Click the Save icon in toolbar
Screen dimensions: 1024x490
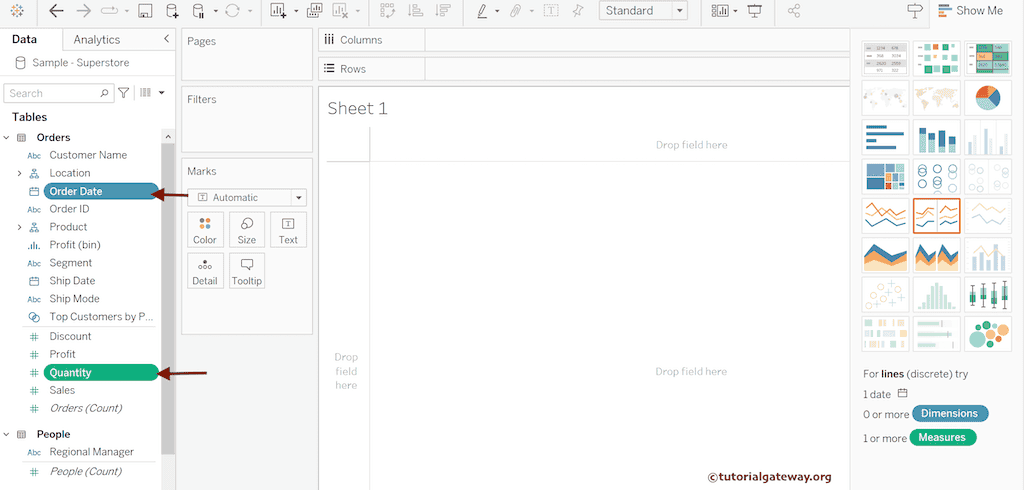(145, 11)
